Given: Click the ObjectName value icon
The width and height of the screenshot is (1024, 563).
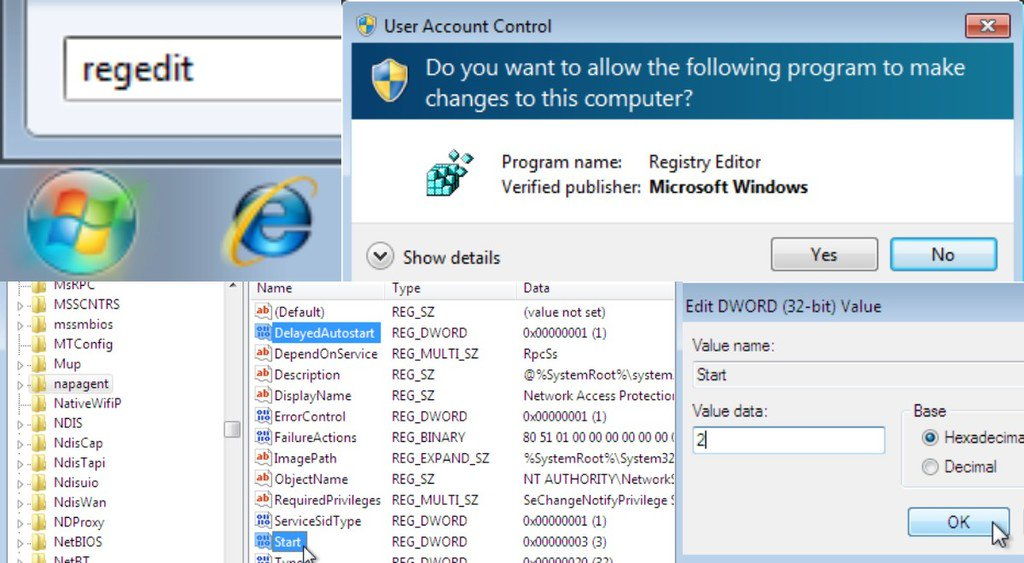Looking at the screenshot, I should 263,479.
